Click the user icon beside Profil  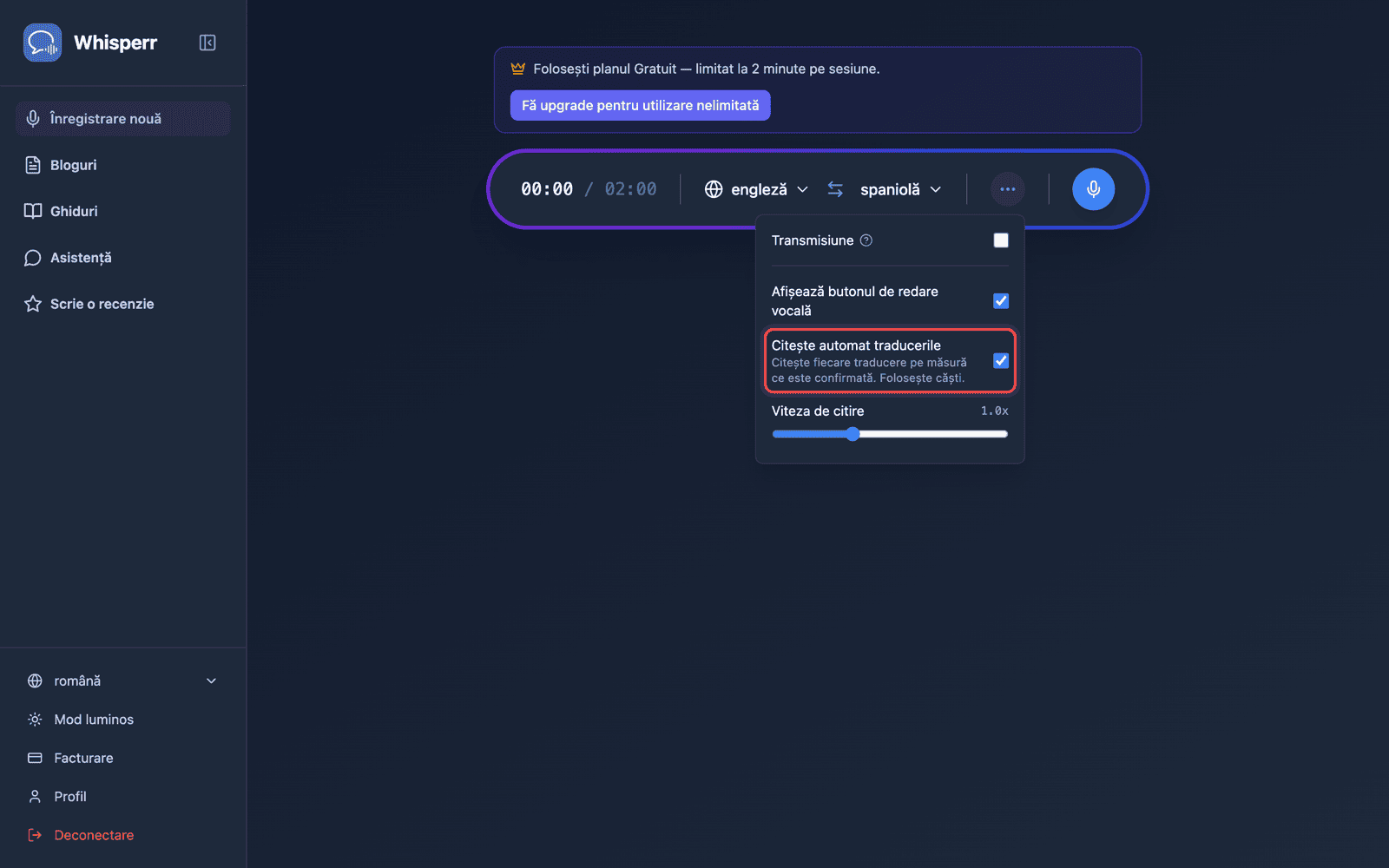(35, 797)
